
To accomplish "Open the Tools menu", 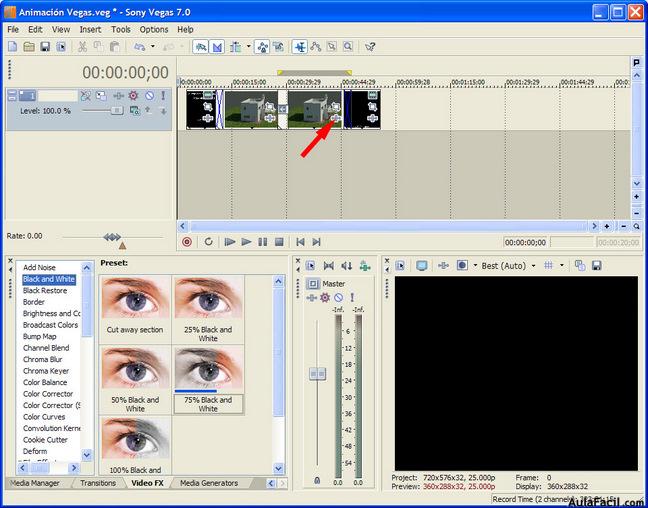I will click(x=121, y=30).
